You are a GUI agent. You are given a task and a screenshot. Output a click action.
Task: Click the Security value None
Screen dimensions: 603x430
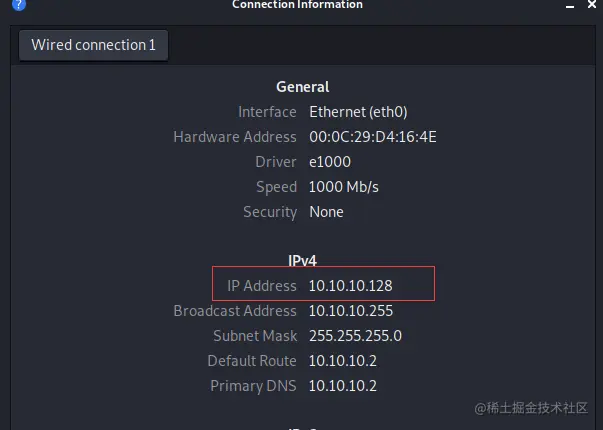[x=326, y=212]
